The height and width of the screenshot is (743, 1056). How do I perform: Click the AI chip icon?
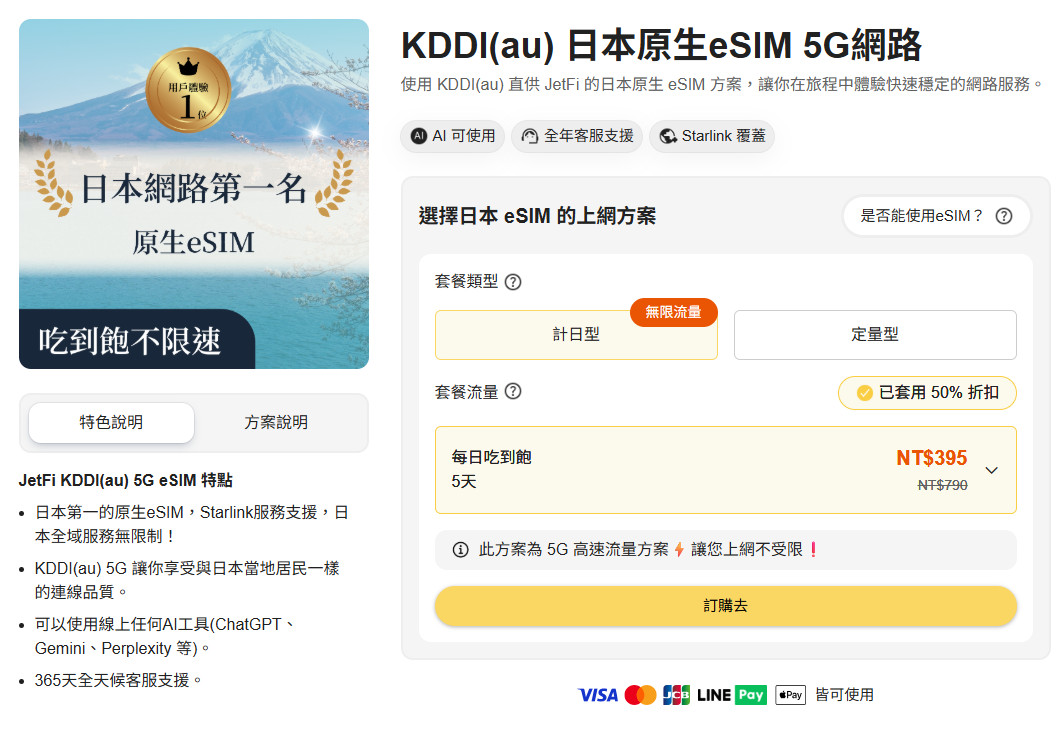(x=419, y=136)
